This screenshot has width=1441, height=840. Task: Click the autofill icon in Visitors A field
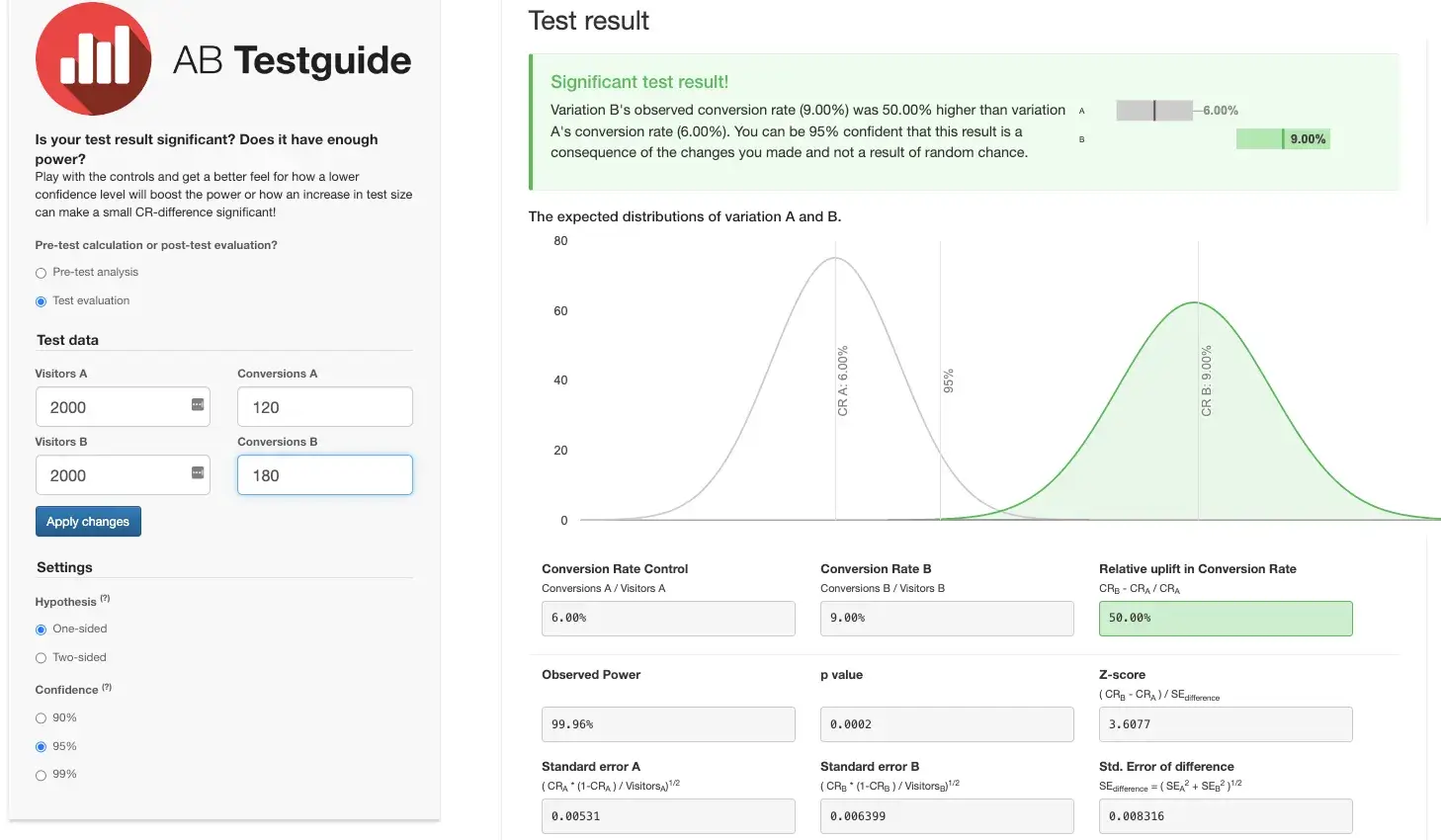coord(198,405)
